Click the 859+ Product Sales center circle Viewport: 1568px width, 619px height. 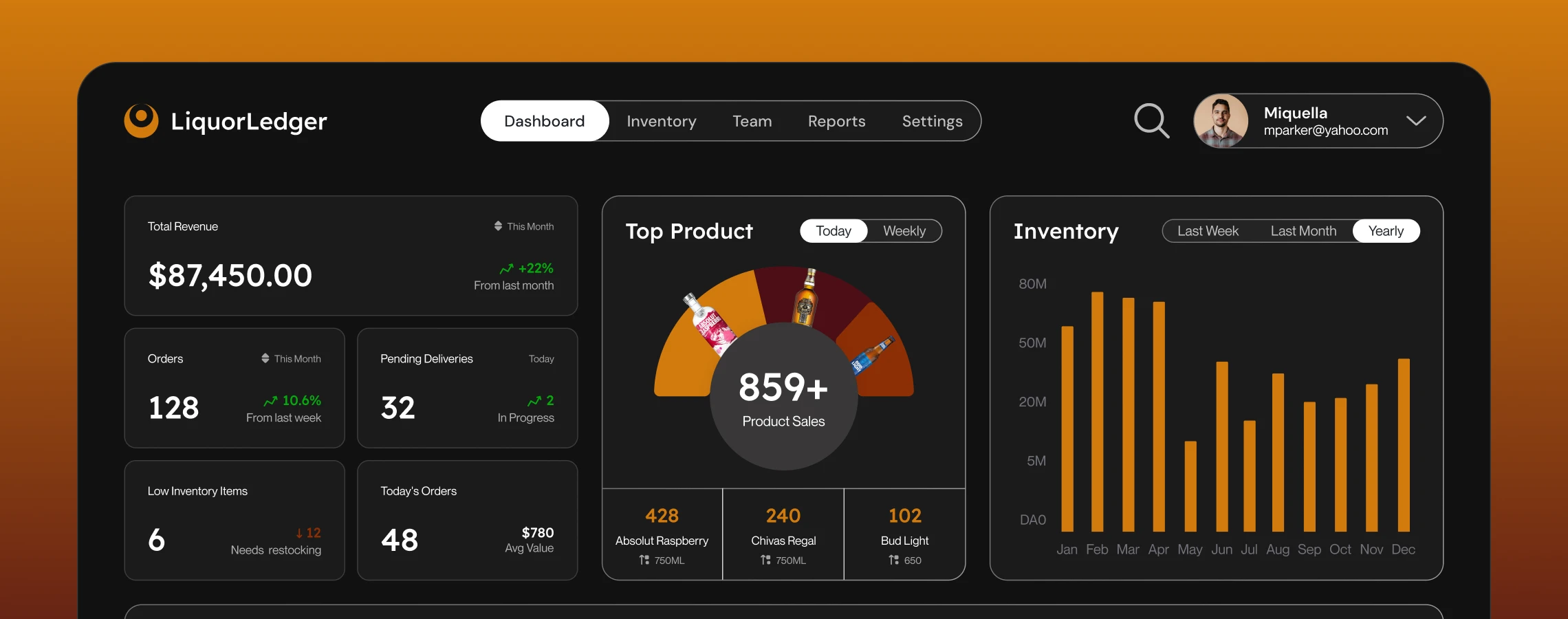[x=783, y=397]
